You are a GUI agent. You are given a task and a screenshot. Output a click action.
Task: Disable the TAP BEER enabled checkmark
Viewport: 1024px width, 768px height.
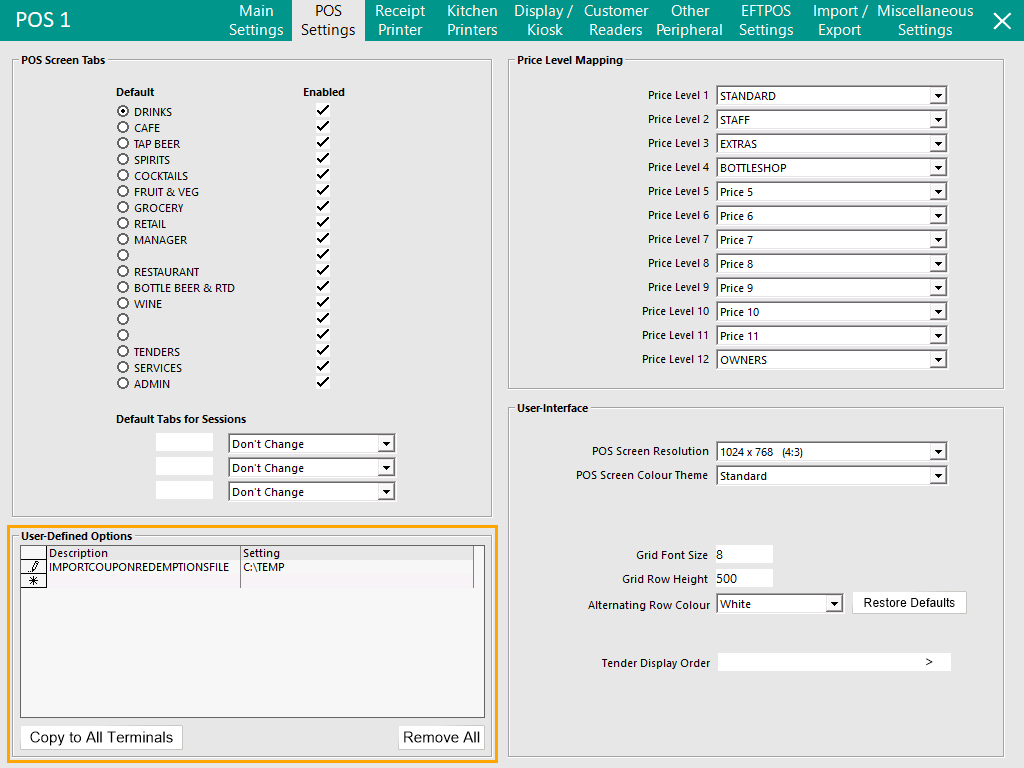tap(323, 143)
